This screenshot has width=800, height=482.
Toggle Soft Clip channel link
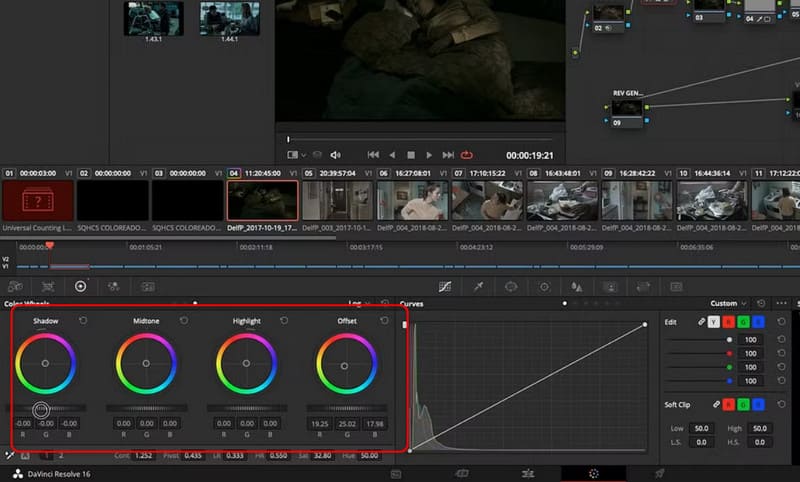coord(716,404)
